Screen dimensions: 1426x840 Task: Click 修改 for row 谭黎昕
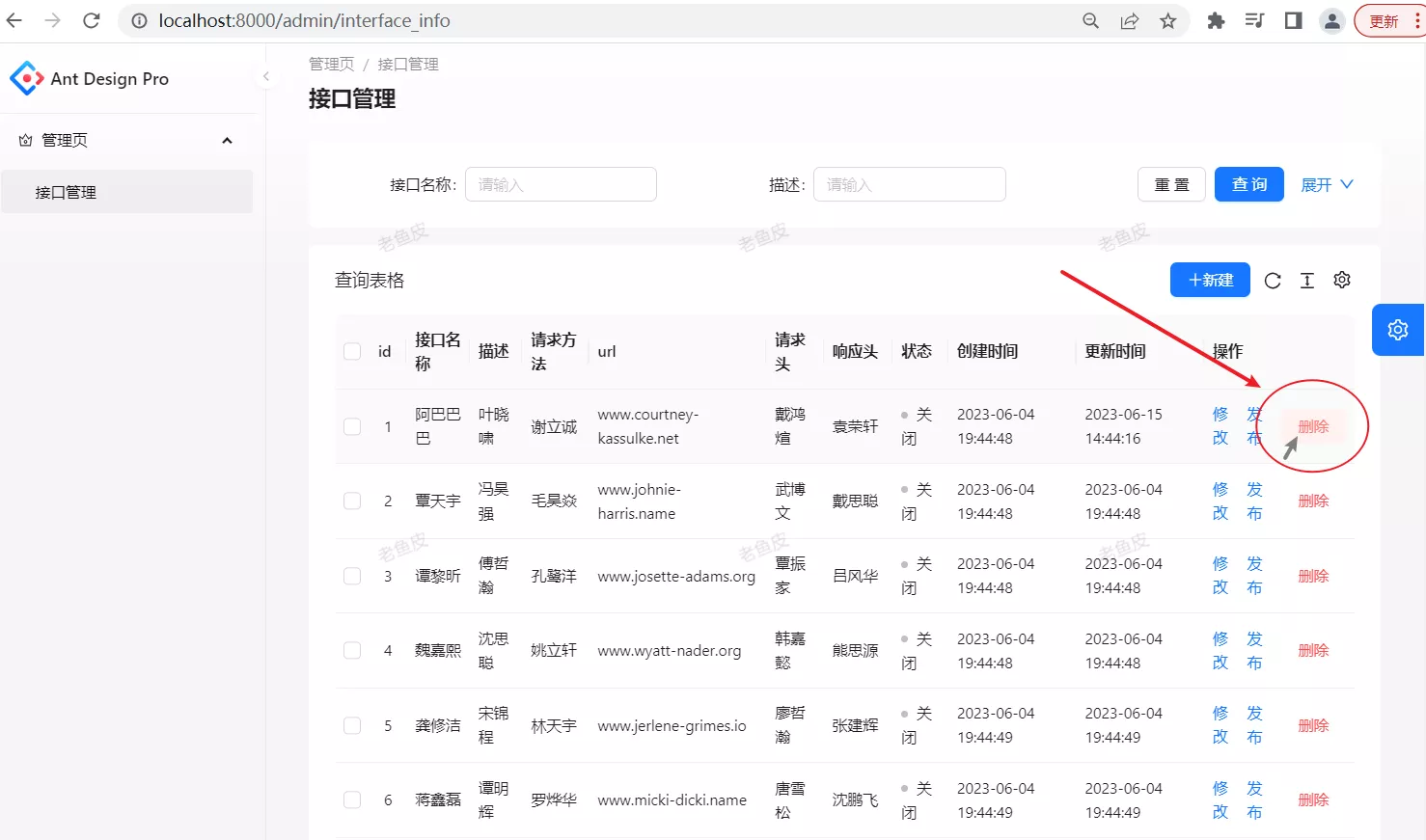pyautogui.click(x=1220, y=576)
